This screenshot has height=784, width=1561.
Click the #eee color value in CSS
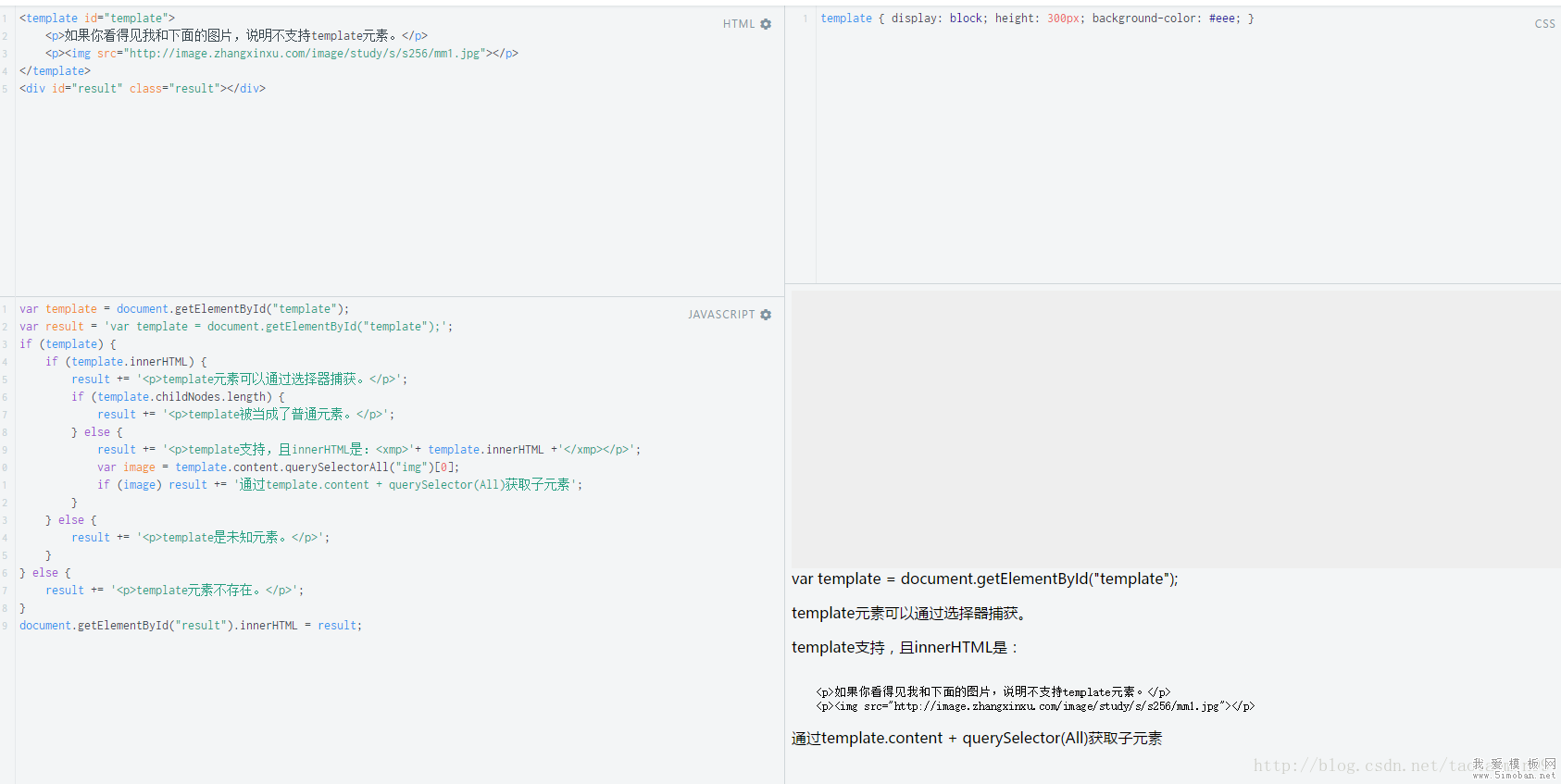click(x=1222, y=19)
